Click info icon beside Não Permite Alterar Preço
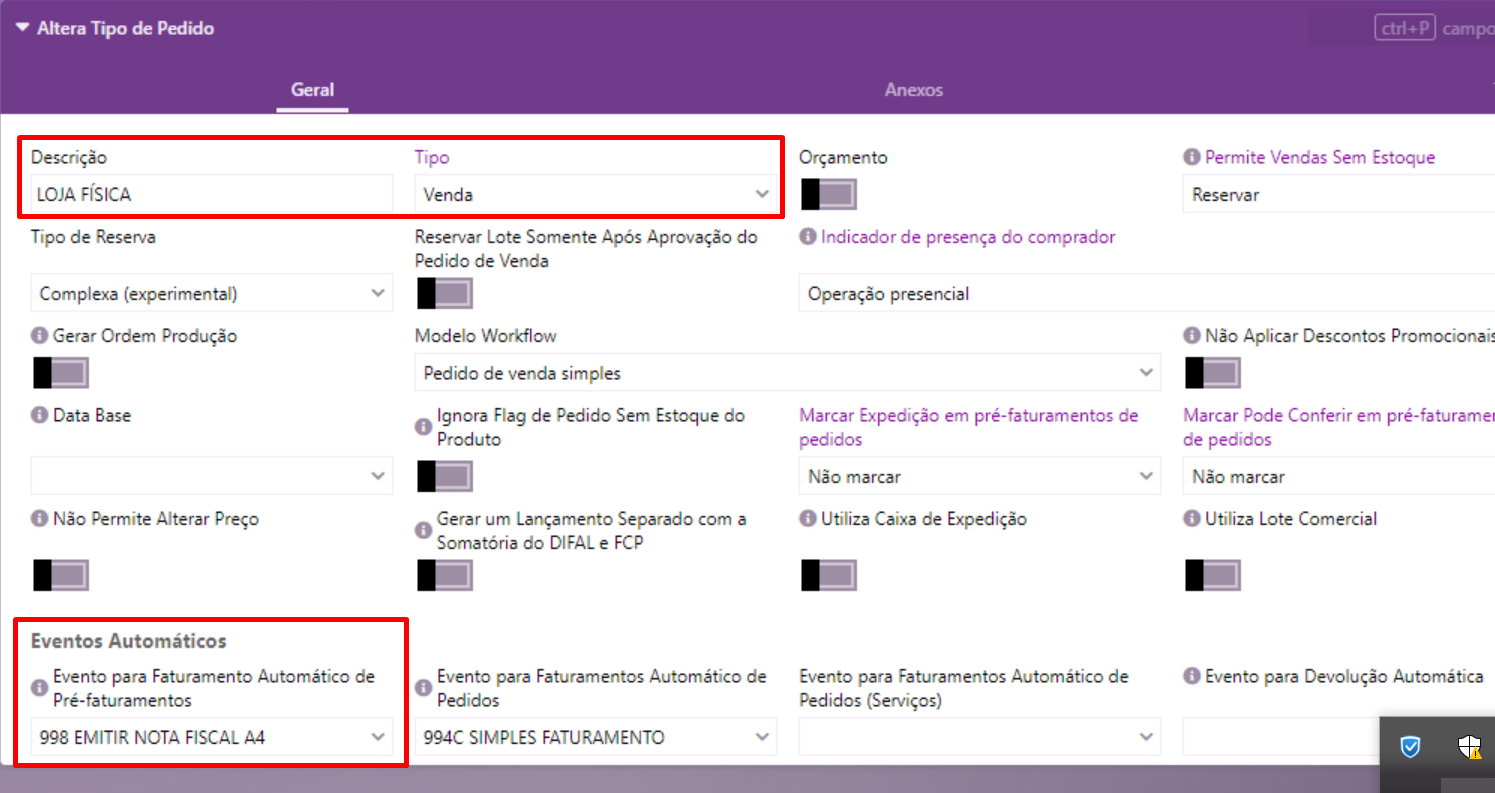 pyautogui.click(x=40, y=519)
